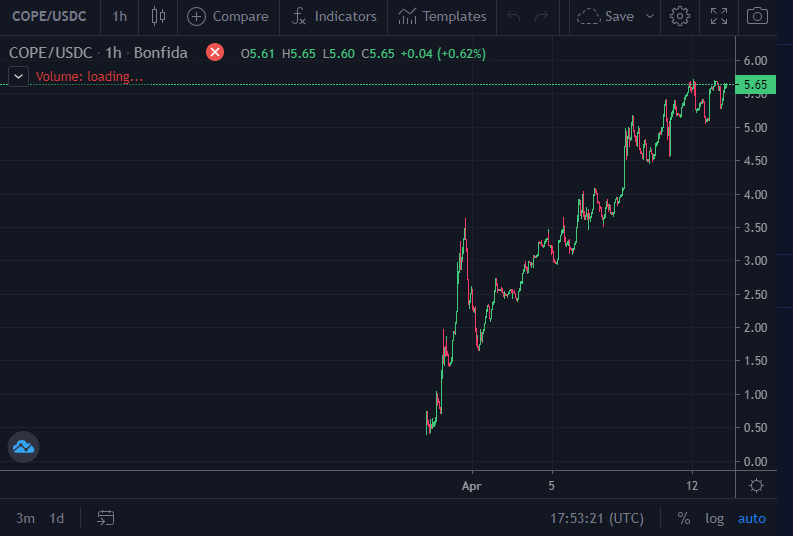Click the TradingView cloud logo
The image size is (793, 536).
pos(23,447)
